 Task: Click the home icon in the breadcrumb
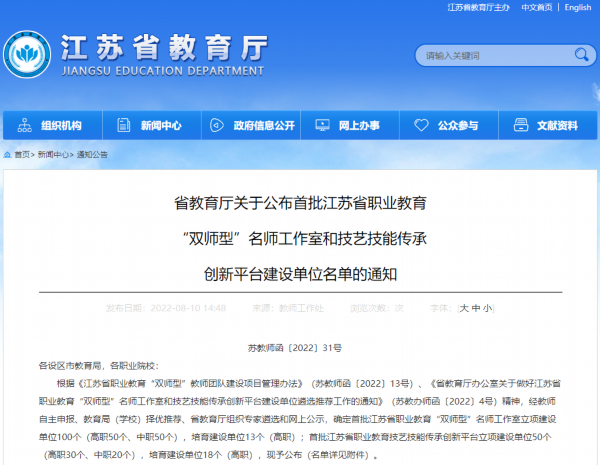tap(7, 155)
